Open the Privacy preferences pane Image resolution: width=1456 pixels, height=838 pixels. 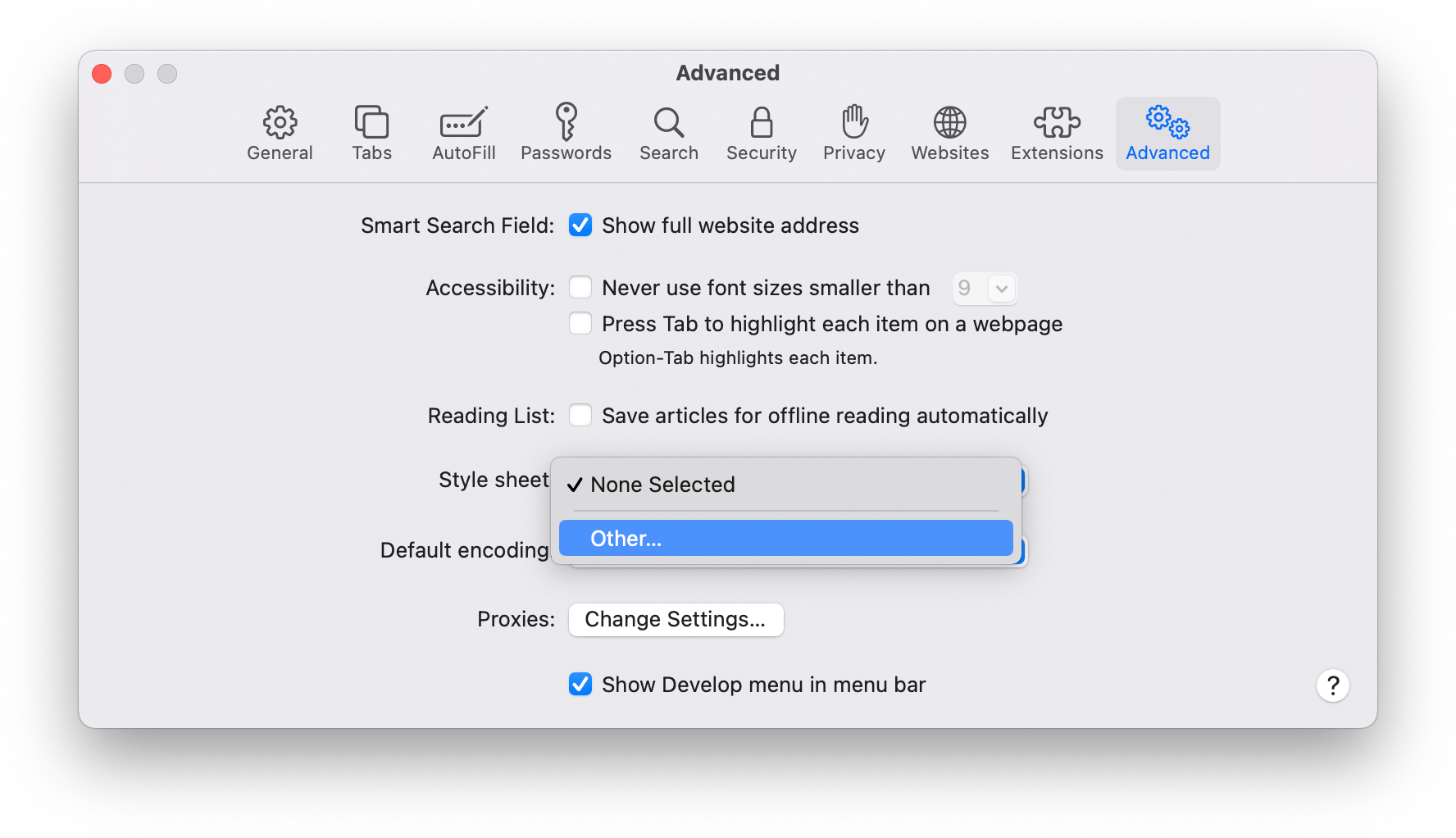(x=854, y=134)
